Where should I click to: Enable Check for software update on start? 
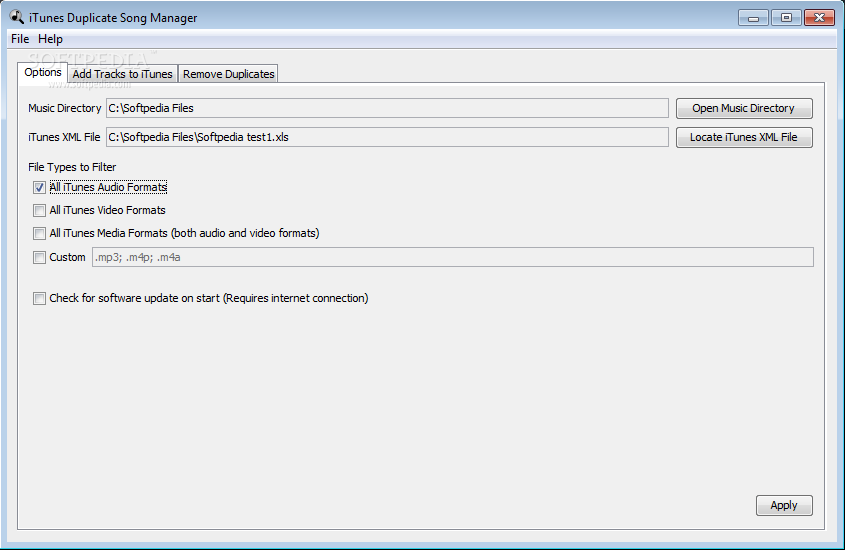point(39,298)
